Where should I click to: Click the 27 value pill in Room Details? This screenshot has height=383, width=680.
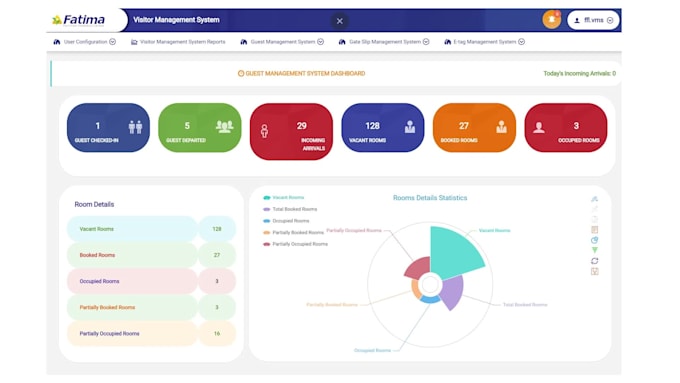coord(217,255)
